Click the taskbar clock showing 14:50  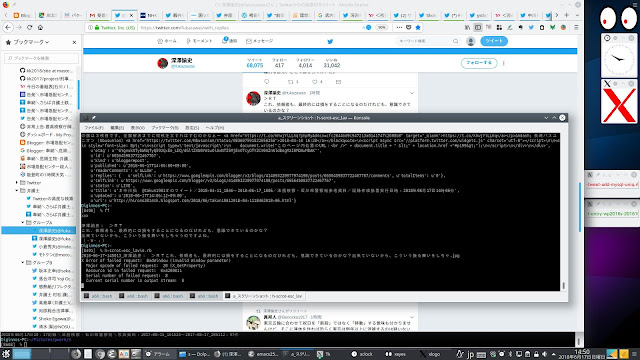[581, 354]
